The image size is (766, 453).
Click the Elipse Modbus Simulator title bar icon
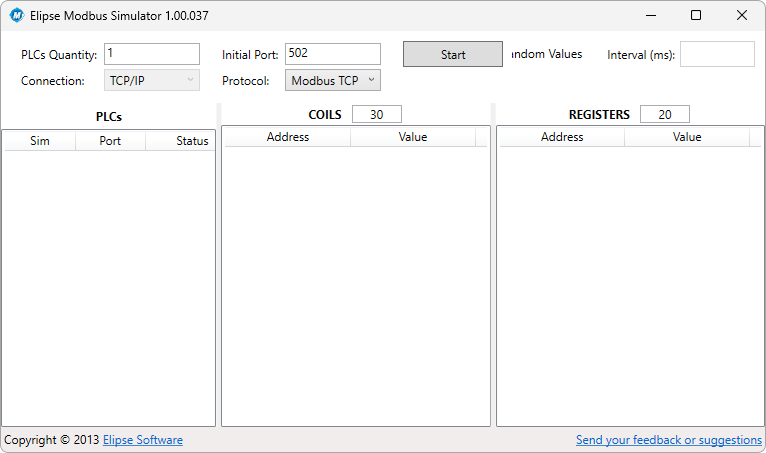(16, 15)
